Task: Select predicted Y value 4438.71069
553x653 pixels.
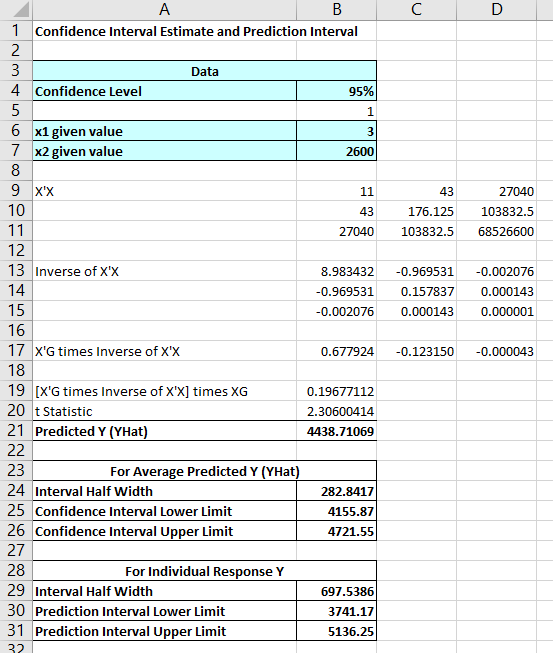Action: pyautogui.click(x=336, y=431)
